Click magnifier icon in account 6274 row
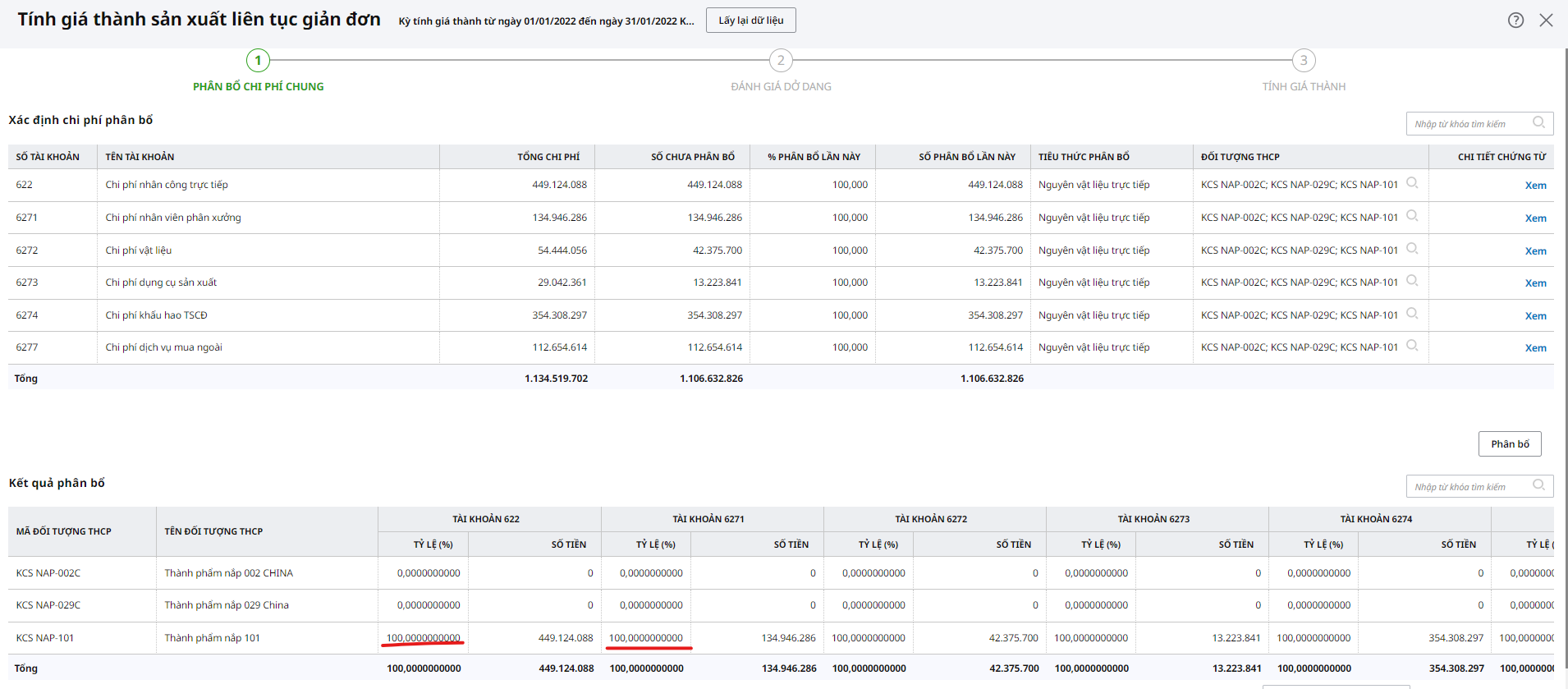The image size is (1568, 689). 1412,314
